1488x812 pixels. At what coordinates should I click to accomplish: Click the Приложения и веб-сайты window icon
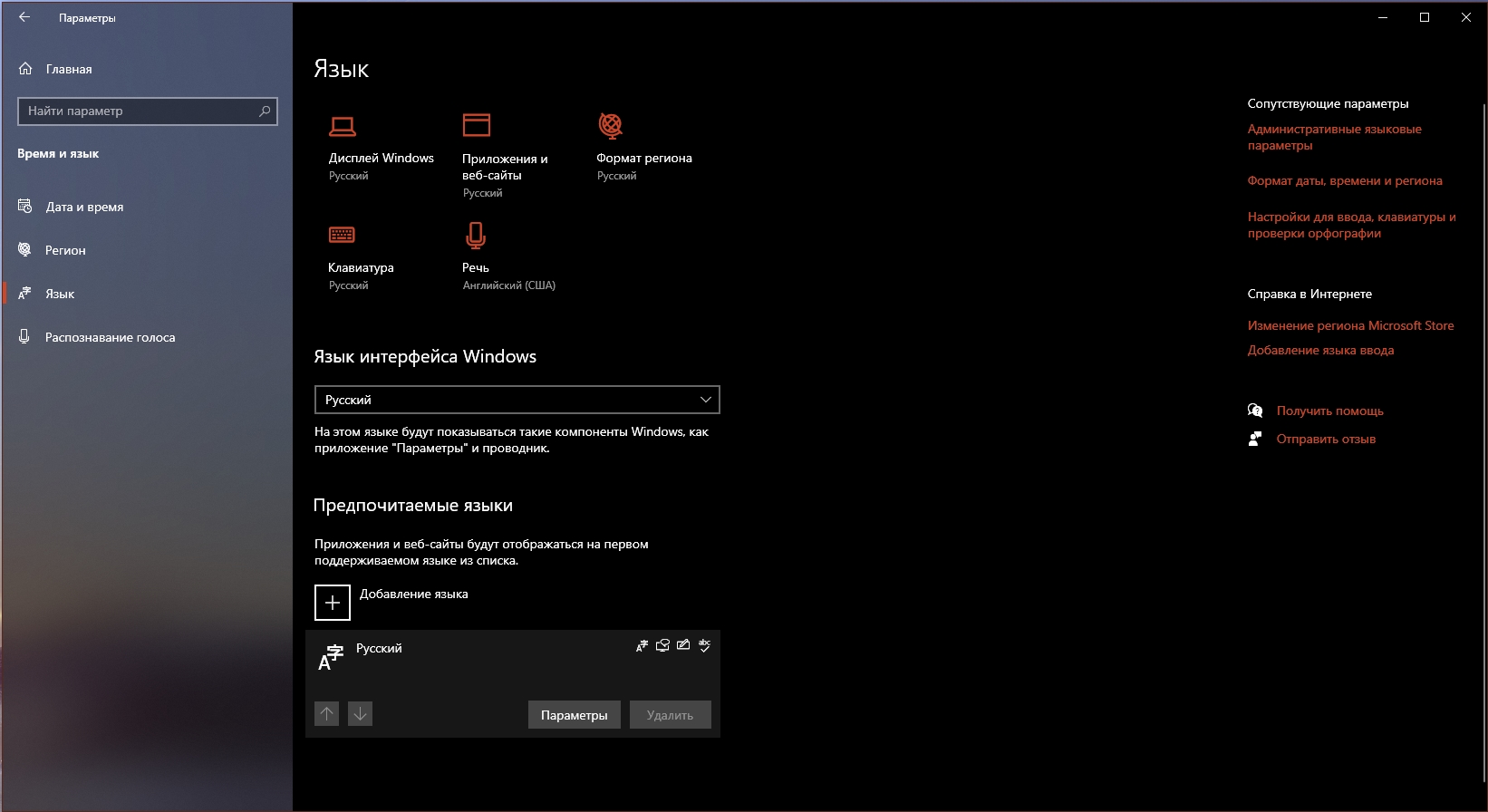click(x=477, y=124)
